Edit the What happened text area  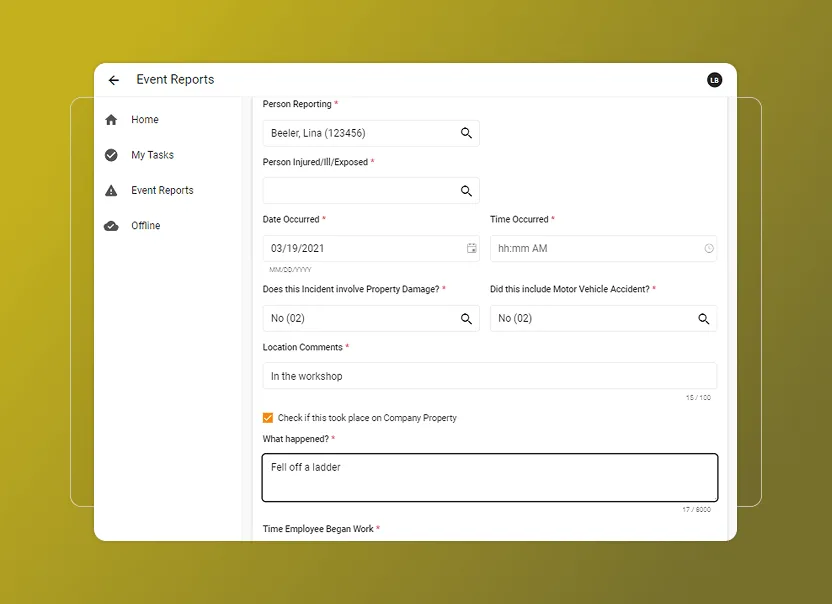pos(489,478)
